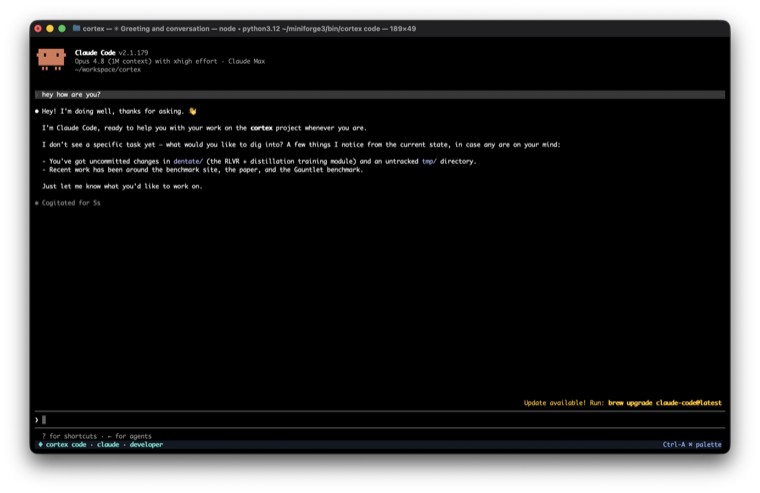This screenshot has width=760, height=493.
Task: Click the 'Ctrl-A ⌘ palette' hint
Action: (x=692, y=445)
